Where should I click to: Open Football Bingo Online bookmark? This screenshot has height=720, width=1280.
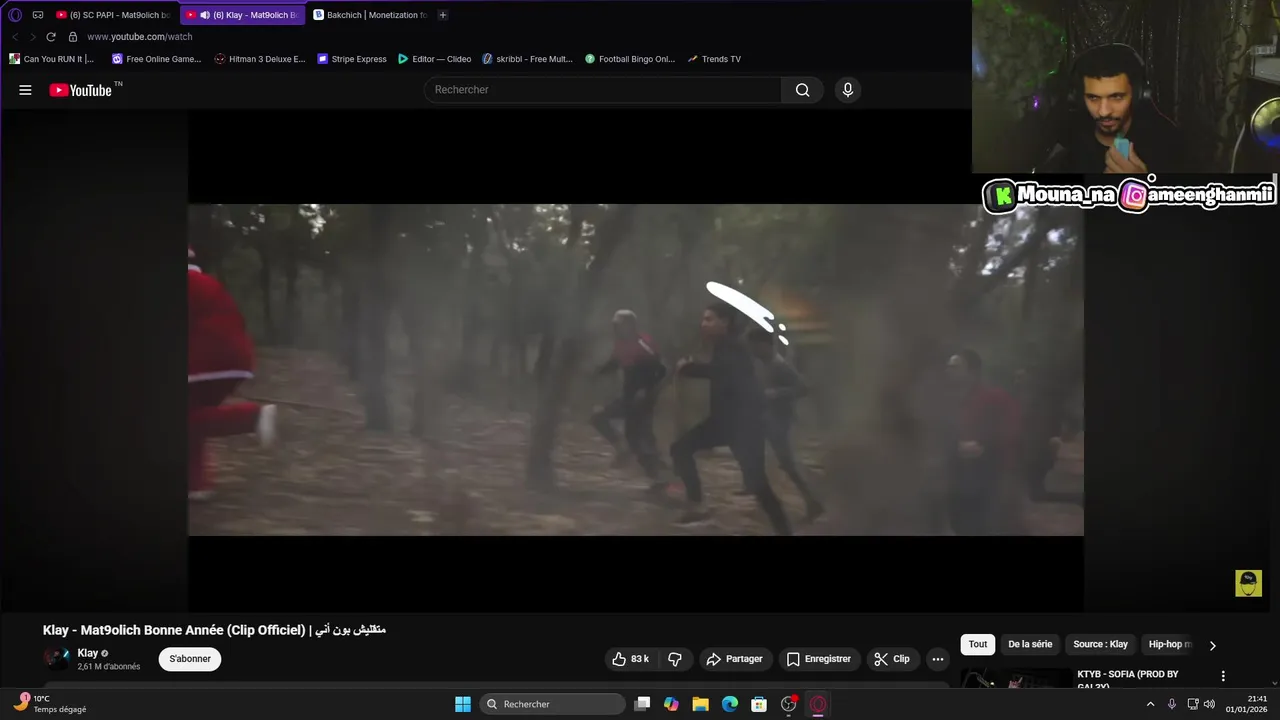coord(630,59)
